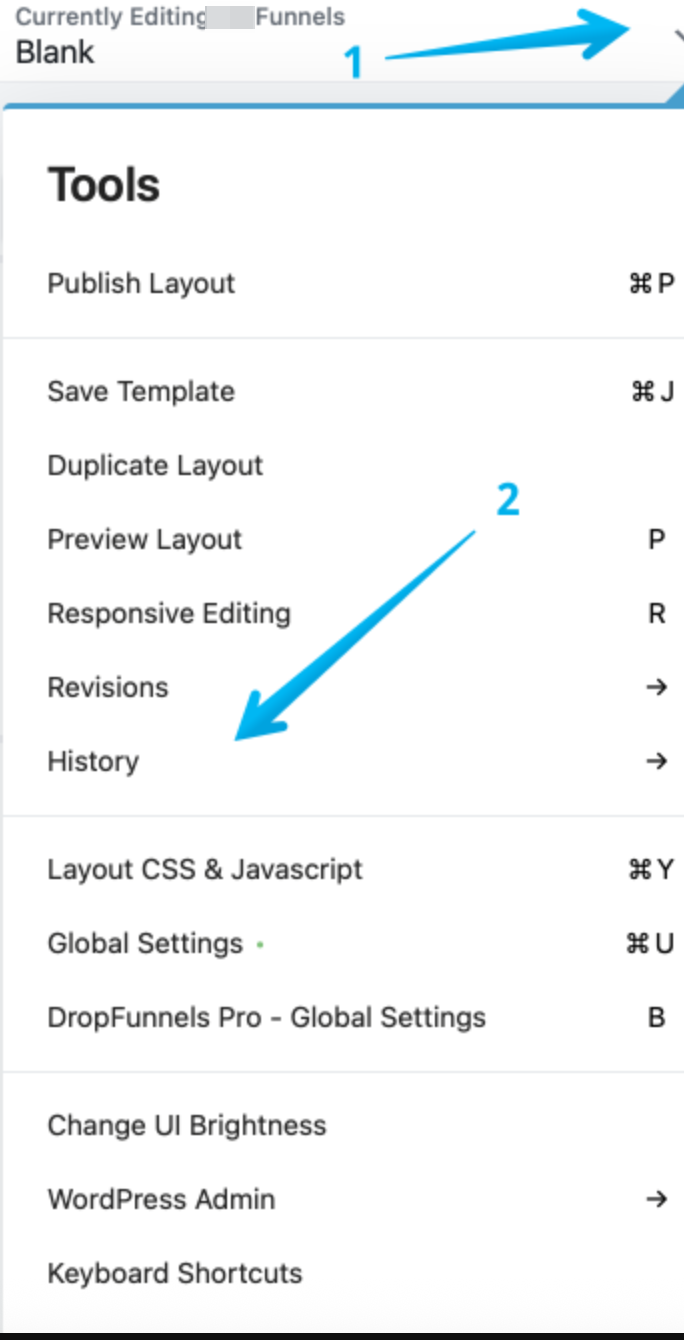Click the Tools heading
The width and height of the screenshot is (684, 1340).
(104, 186)
